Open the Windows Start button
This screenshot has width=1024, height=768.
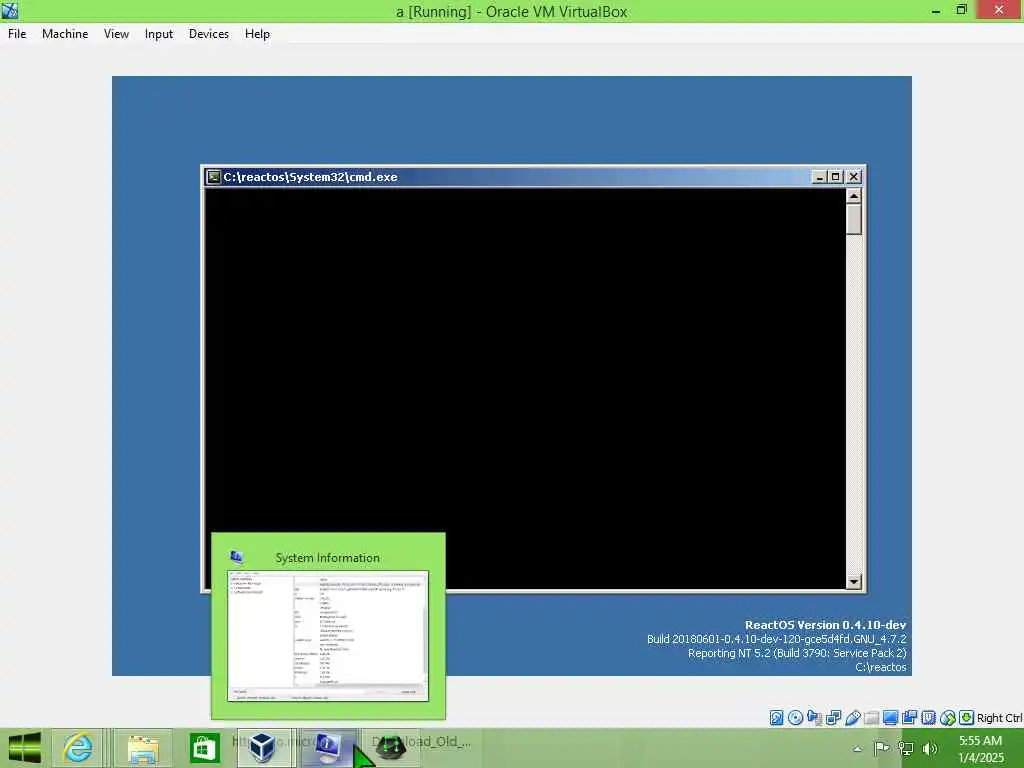coord(25,748)
